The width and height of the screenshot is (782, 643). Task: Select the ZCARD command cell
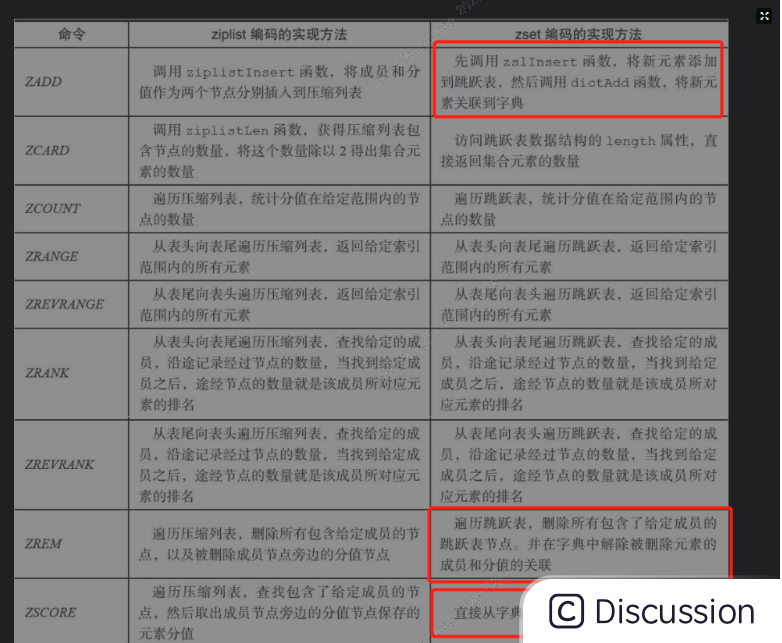(72, 151)
